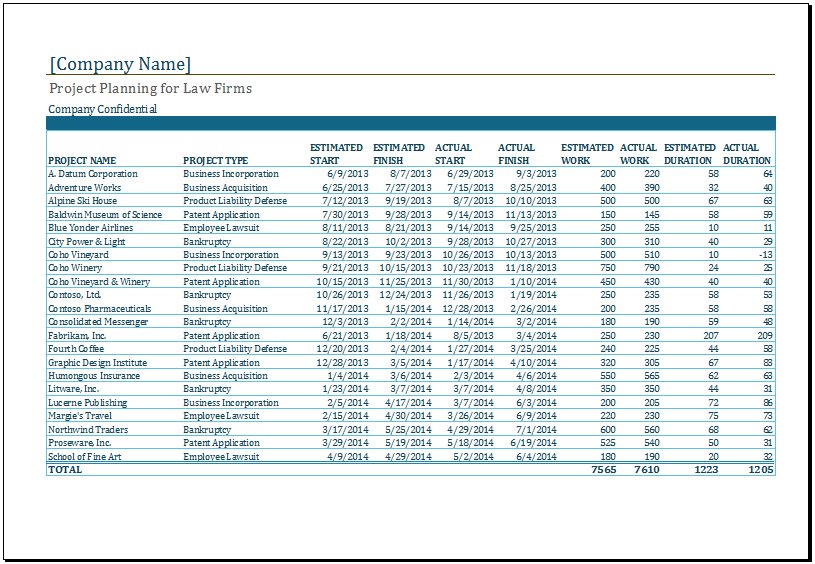Select the TOTAL row label
This screenshot has width=815, height=564.
coord(65,470)
